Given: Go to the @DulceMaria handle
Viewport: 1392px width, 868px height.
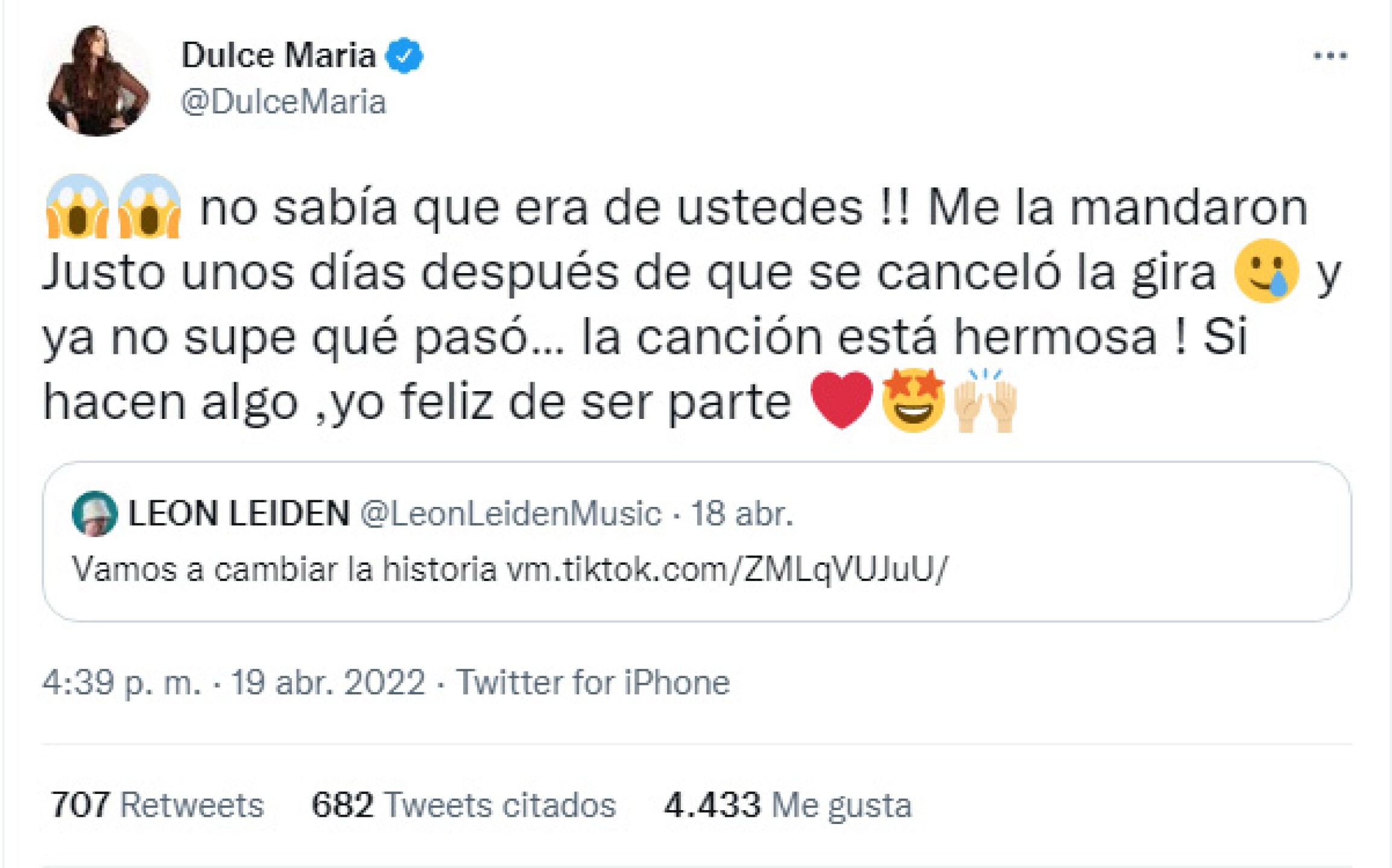Looking at the screenshot, I should [283, 102].
